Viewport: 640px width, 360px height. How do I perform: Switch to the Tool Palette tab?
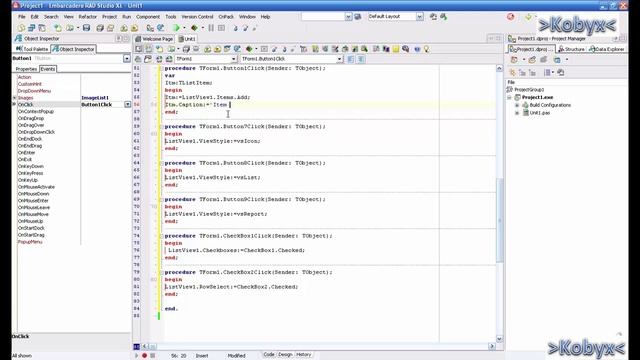coord(32,49)
